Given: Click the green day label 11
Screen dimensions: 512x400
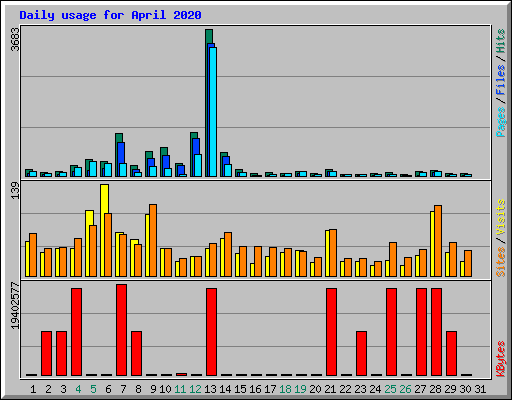Looking at the screenshot, I should [180, 389].
